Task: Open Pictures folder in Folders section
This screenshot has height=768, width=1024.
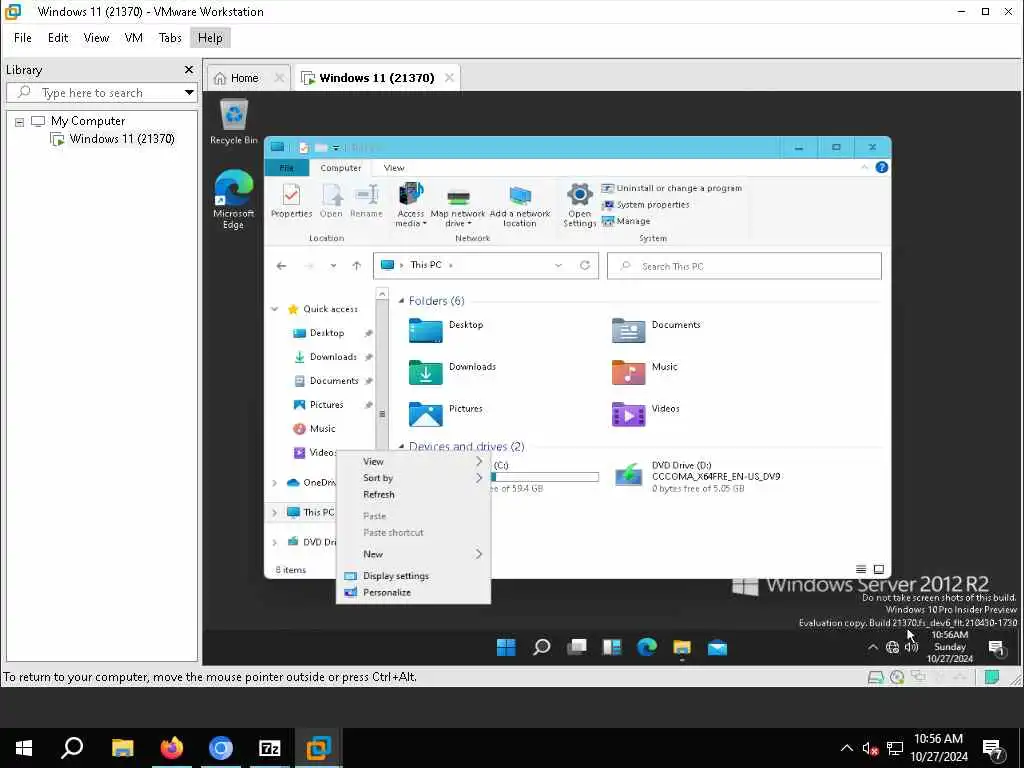Action: point(446,413)
